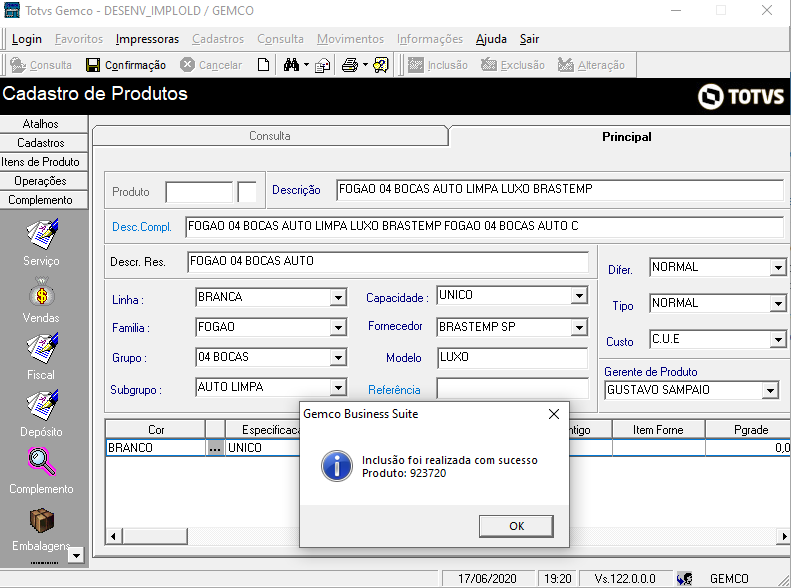791x588 pixels.
Task: Click the Exclusão toolbar icon
Action: pyautogui.click(x=488, y=65)
